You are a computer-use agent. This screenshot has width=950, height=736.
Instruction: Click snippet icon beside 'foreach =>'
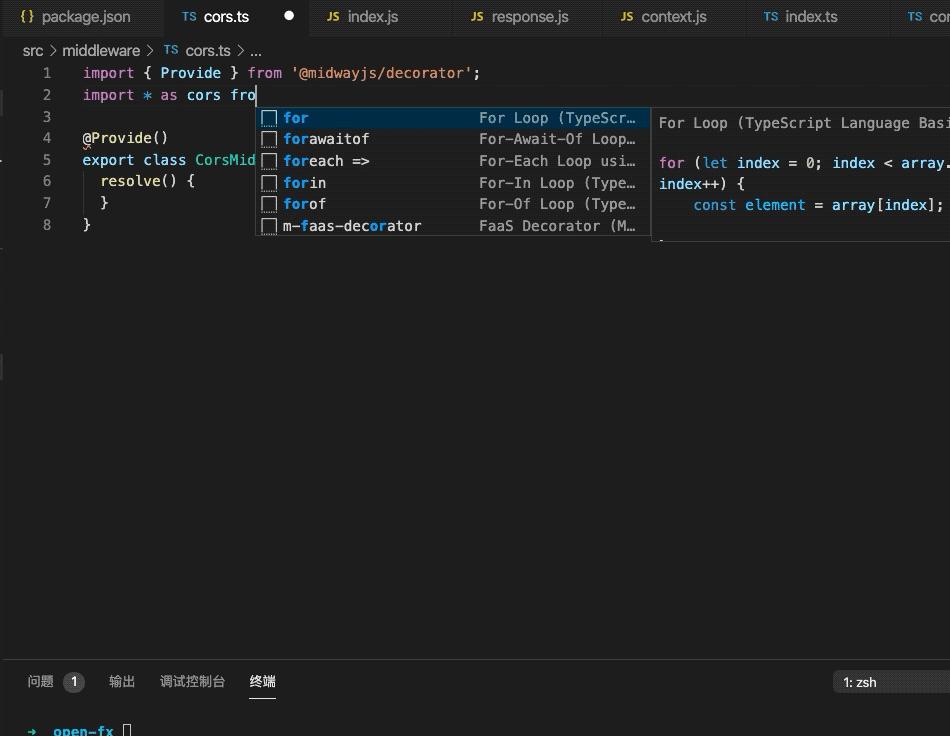(269, 161)
